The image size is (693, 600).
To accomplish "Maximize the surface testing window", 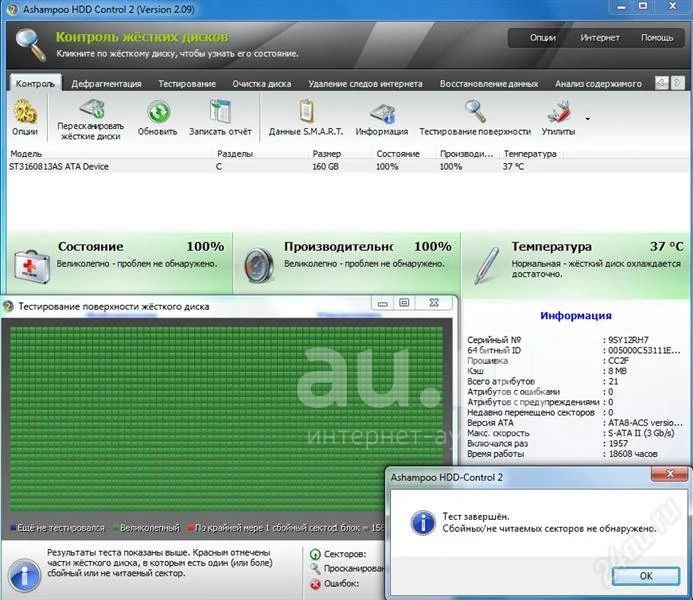I will 404,303.
